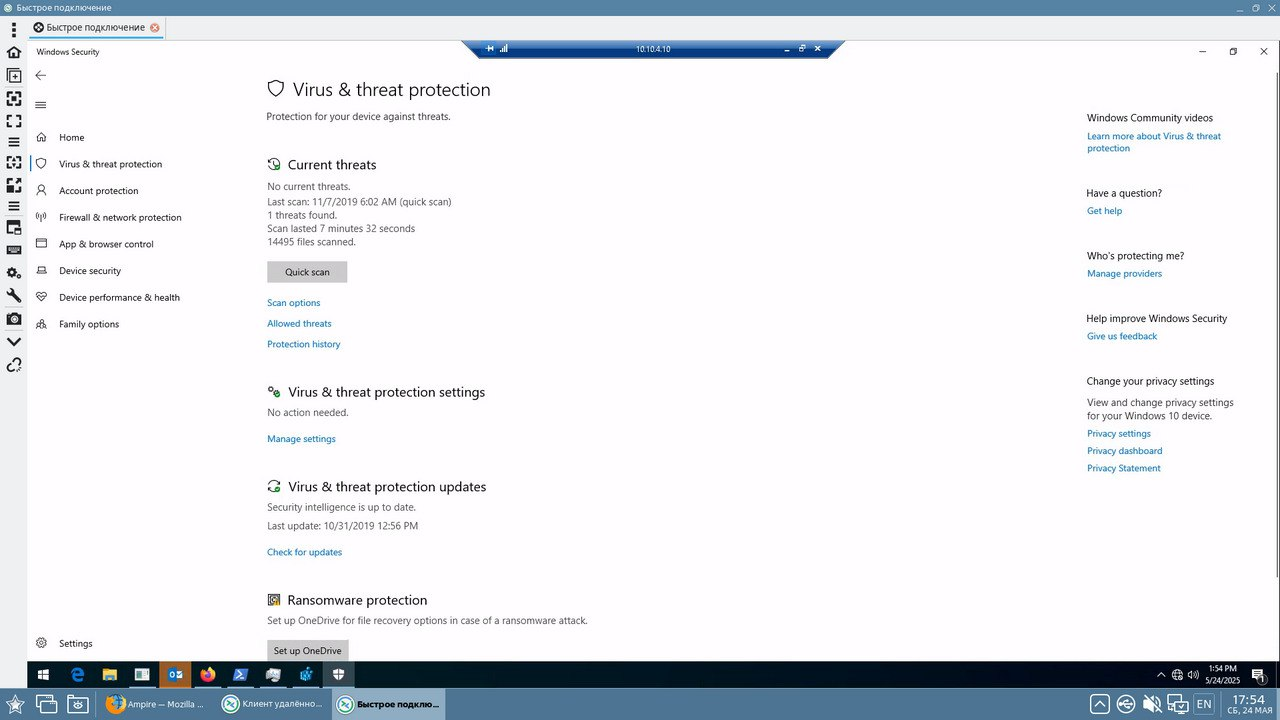The width and height of the screenshot is (1280, 720).
Task: Open Privacy dashboard link
Action: click(x=1125, y=451)
